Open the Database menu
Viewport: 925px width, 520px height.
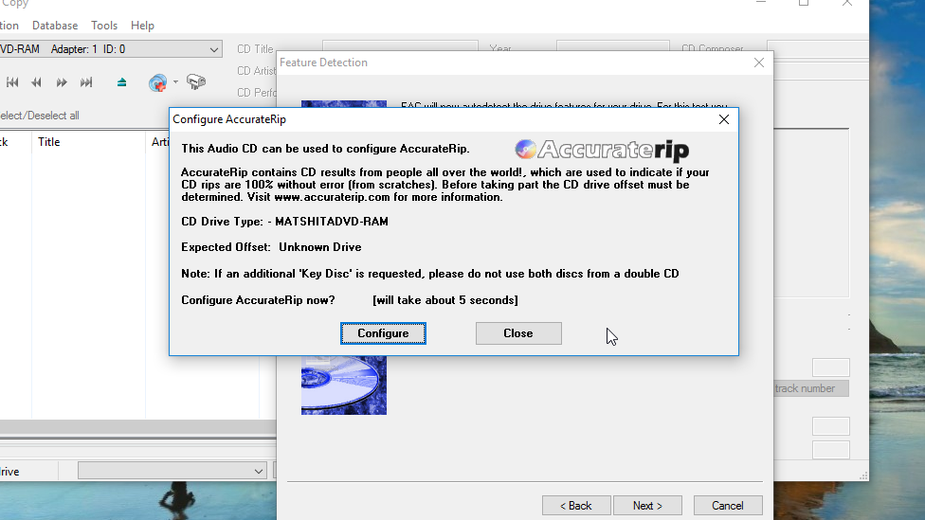[55, 25]
